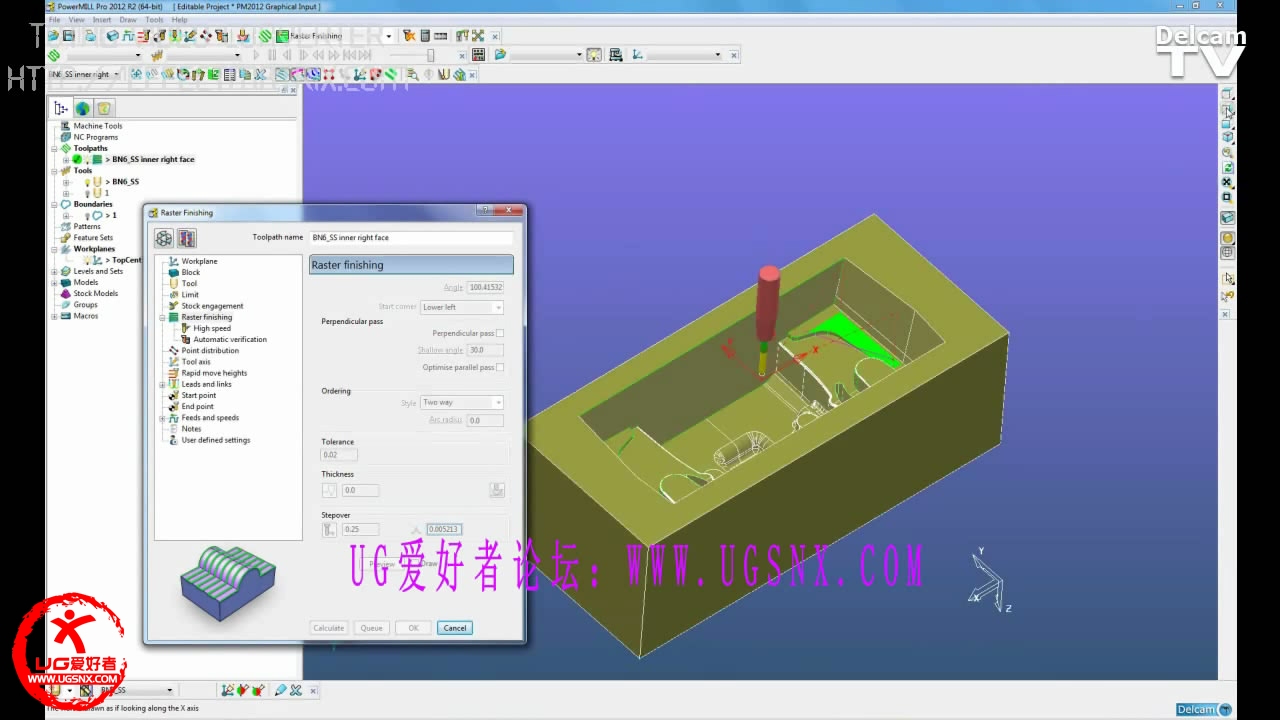Toggle the Perpendicular pass checkbox
This screenshot has height=720, width=1280.
500,333
